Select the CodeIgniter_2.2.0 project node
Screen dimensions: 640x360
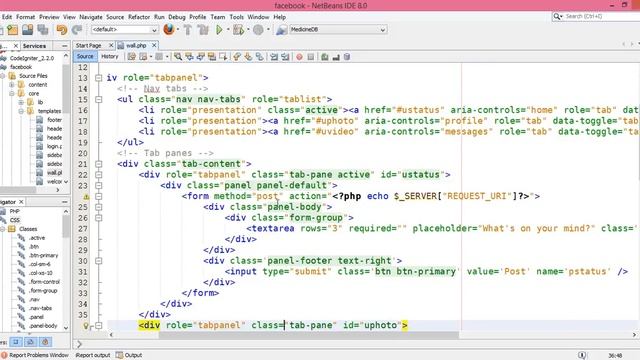click(x=32, y=58)
